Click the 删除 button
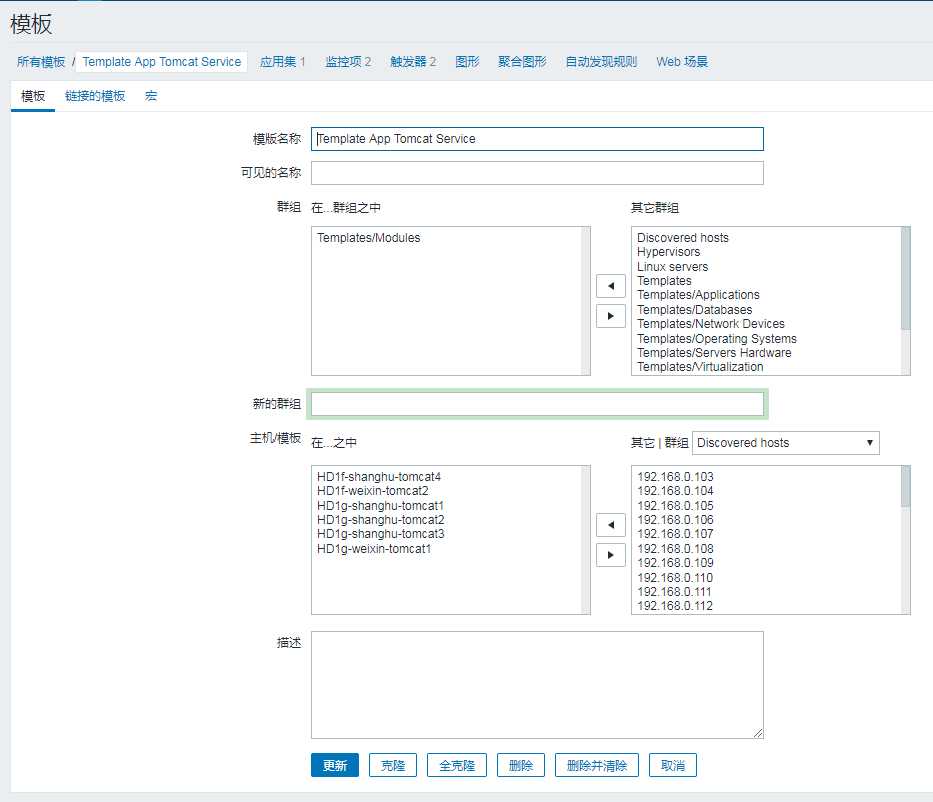Image resolution: width=933 pixels, height=802 pixels. (521, 765)
